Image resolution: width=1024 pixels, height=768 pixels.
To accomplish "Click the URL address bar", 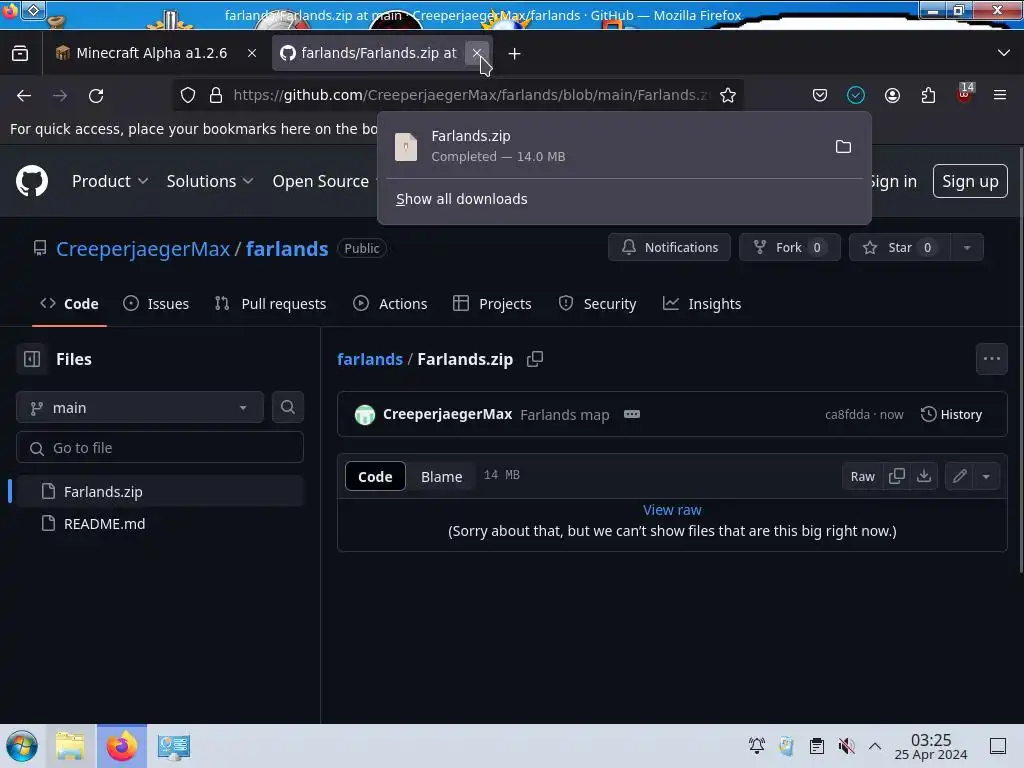I will pyautogui.click(x=470, y=95).
